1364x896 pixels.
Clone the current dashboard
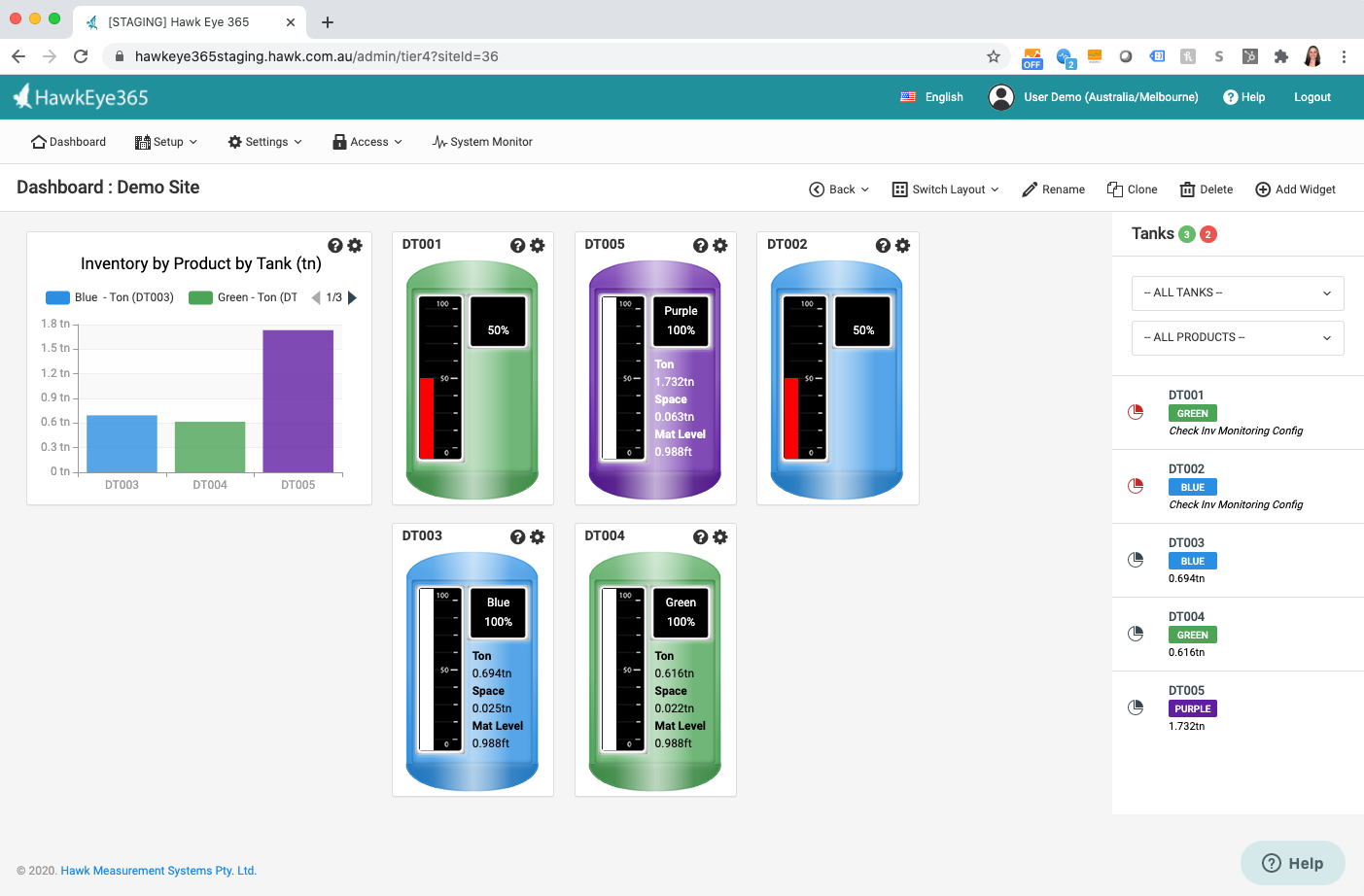pos(1132,190)
